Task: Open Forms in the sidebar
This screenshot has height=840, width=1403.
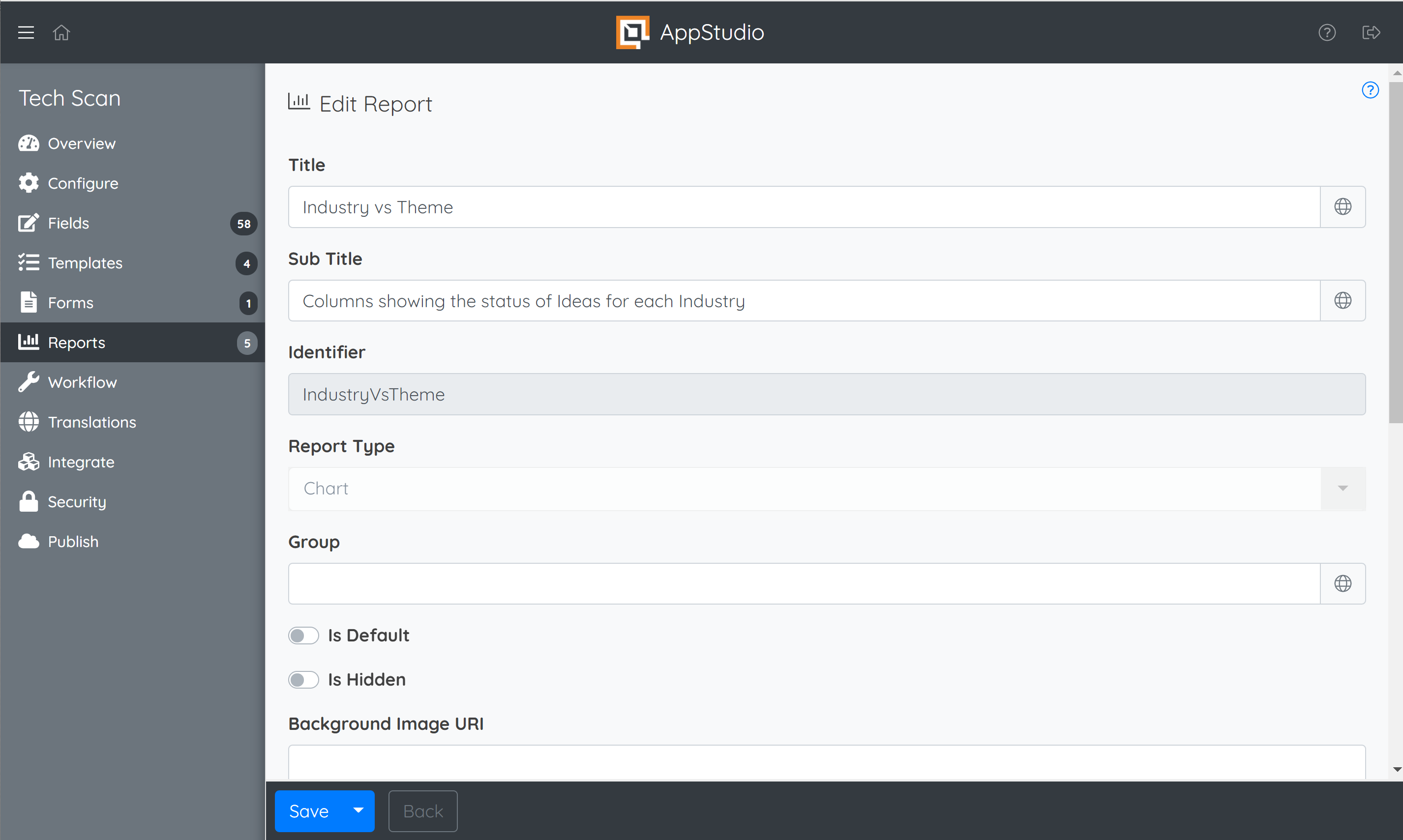Action: point(132,302)
